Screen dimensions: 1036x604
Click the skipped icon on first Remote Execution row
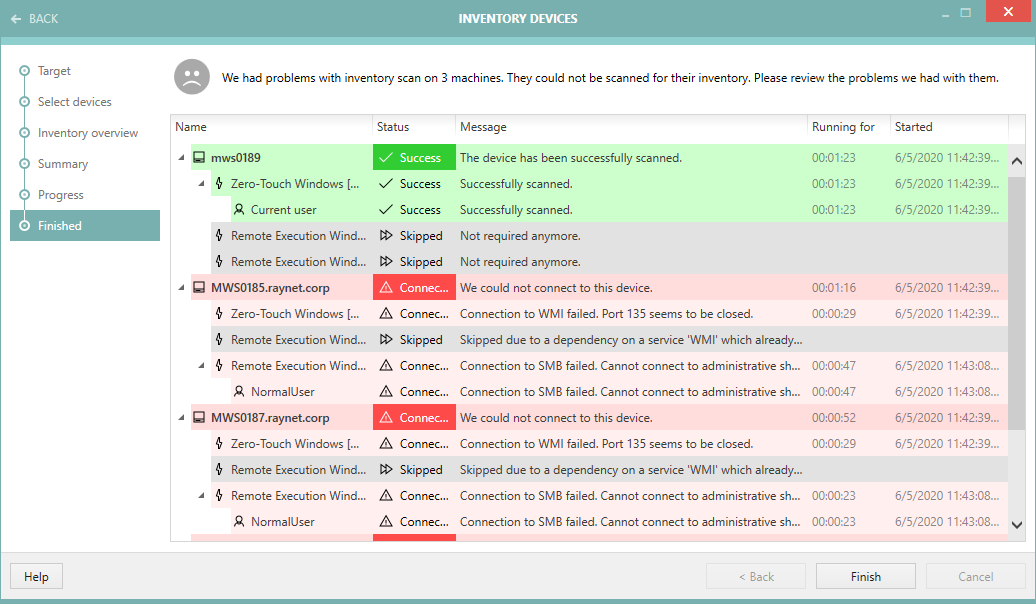tap(386, 236)
